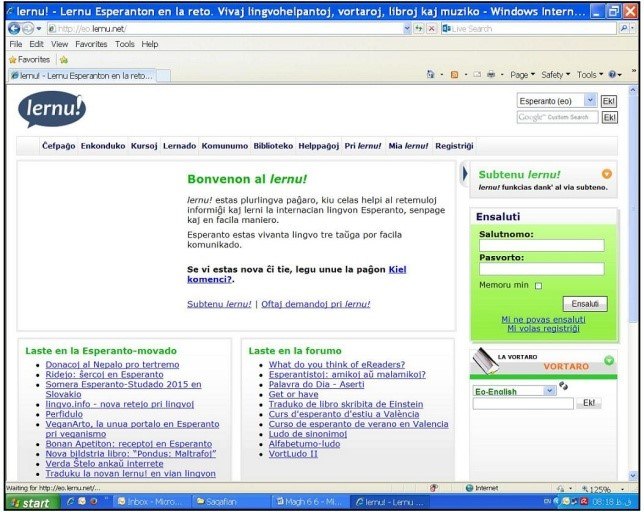The image size is (644, 512).
Task: Open the Favorites menu in the menu bar
Action: (x=91, y=44)
